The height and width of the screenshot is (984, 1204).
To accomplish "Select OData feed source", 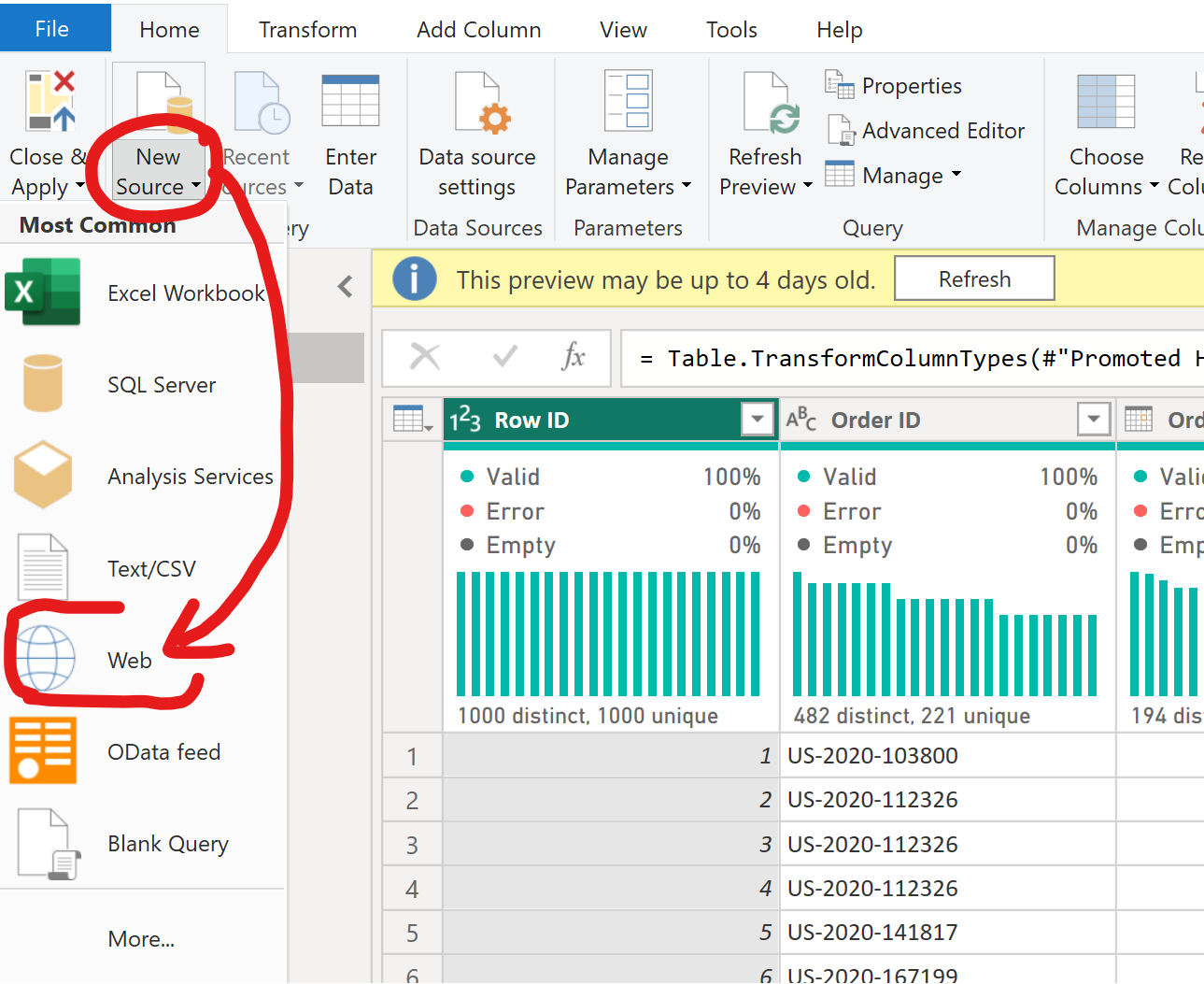I will point(163,752).
